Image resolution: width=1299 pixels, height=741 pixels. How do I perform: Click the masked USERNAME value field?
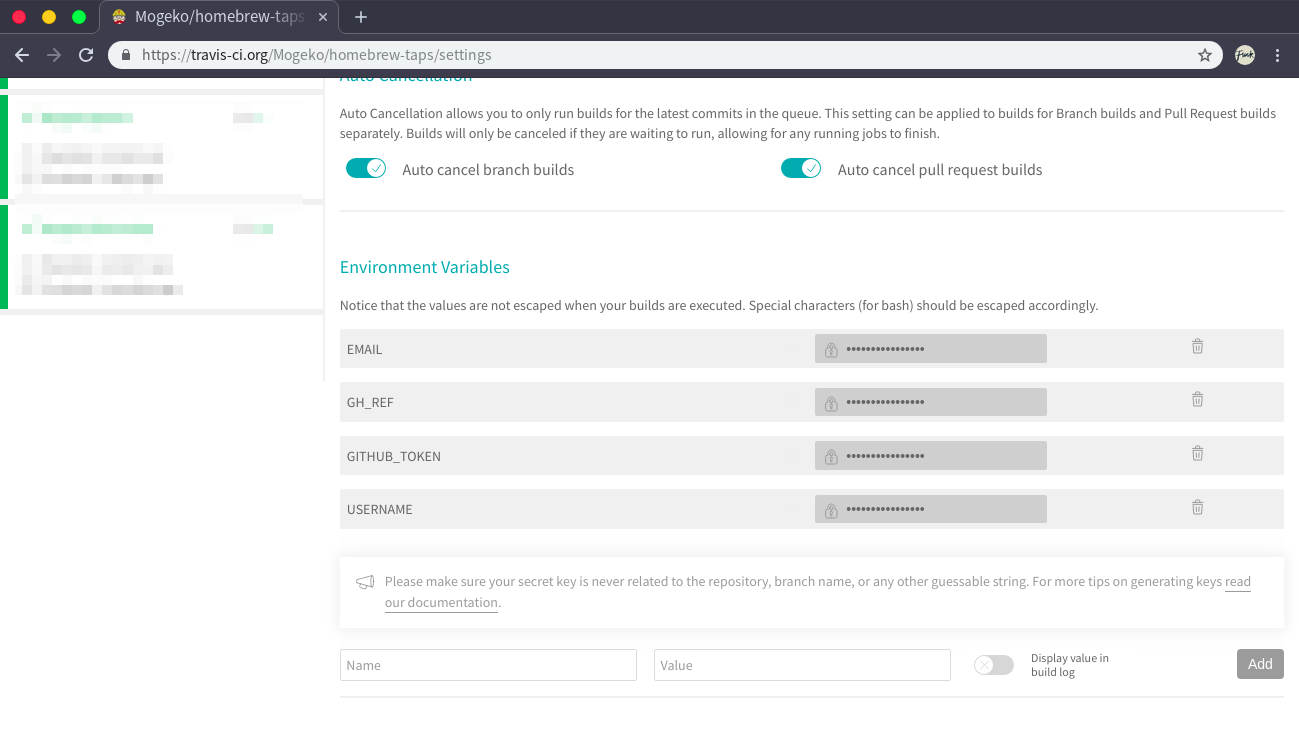pos(931,509)
